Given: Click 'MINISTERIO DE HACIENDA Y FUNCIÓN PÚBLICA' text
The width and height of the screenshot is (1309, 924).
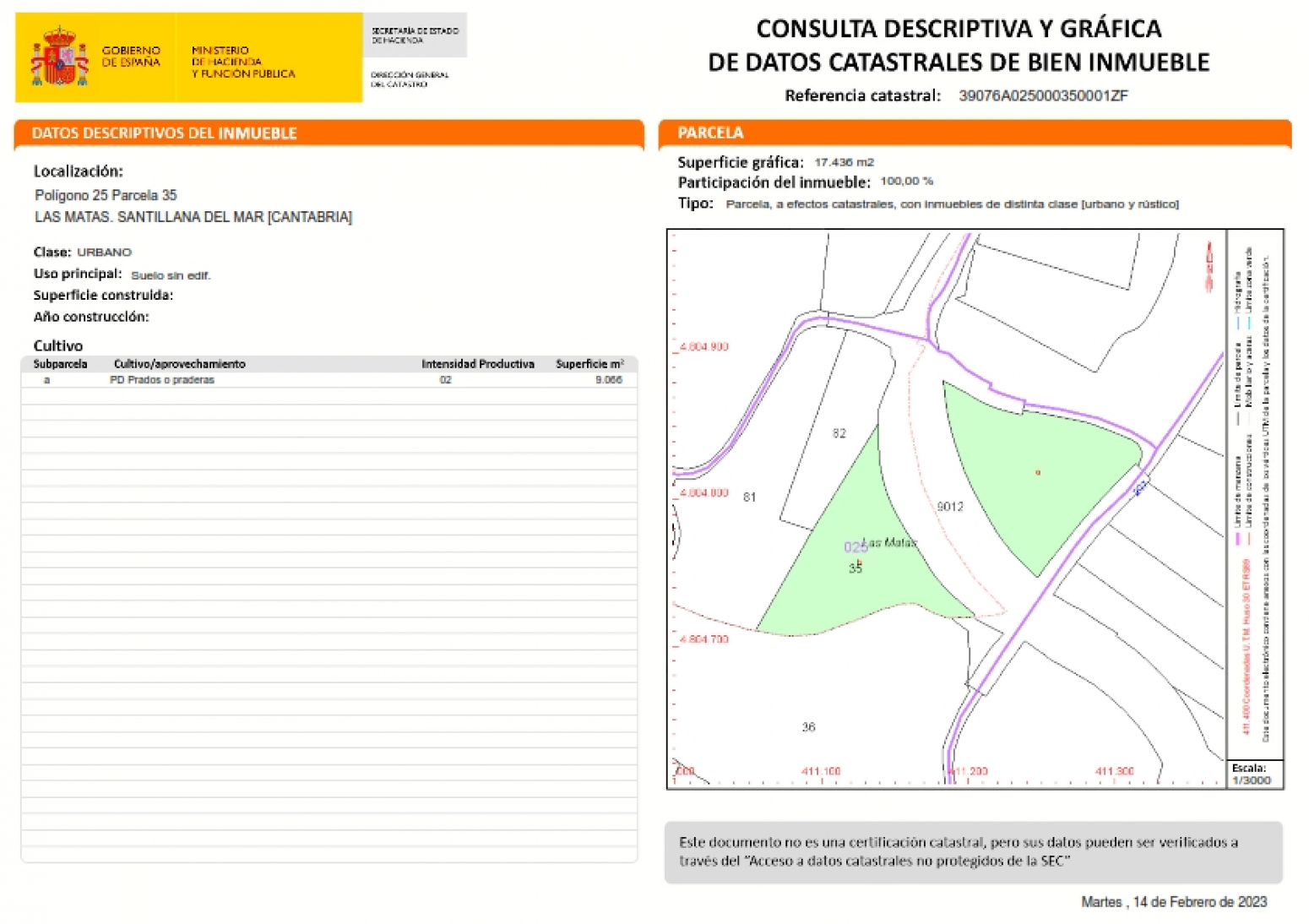Looking at the screenshot, I should pos(243,63).
